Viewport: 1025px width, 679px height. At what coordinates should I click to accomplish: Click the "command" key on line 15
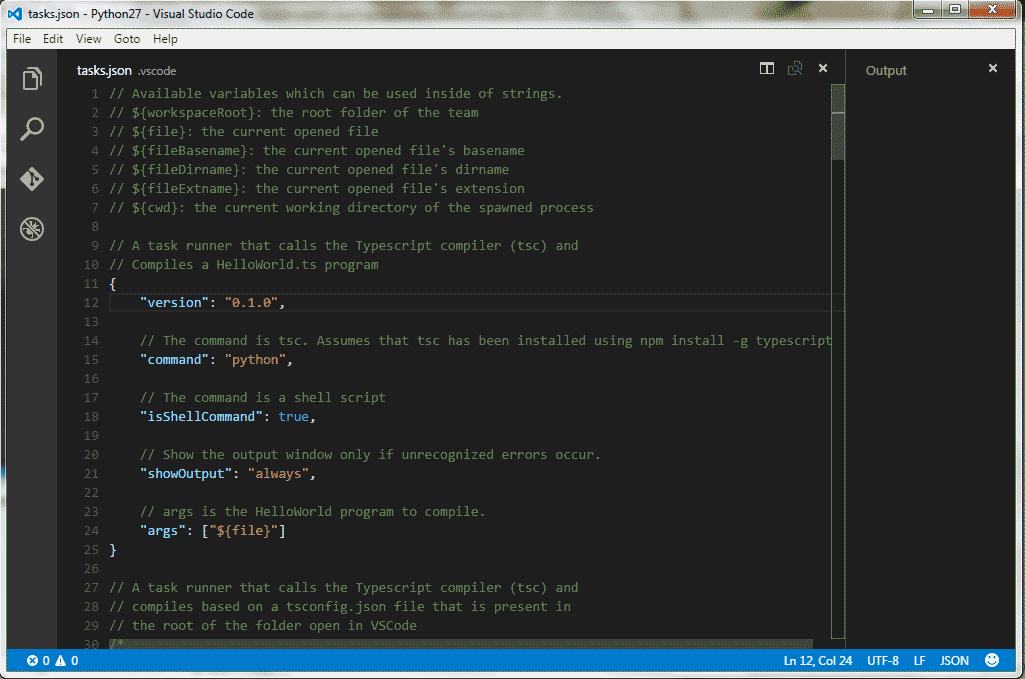tap(174, 359)
